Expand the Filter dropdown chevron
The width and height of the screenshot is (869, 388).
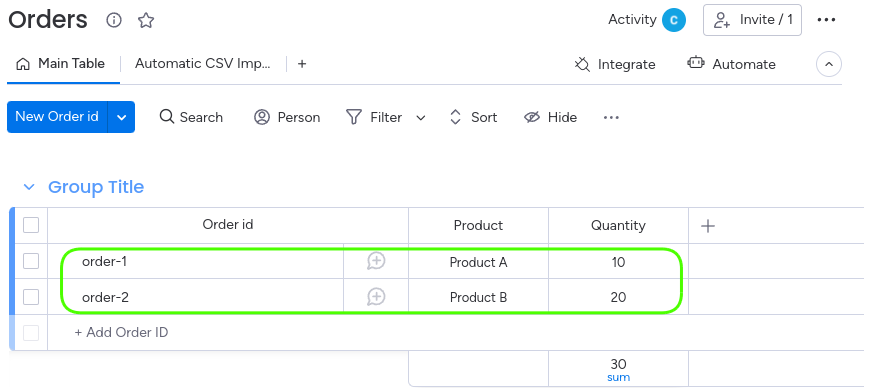421,118
